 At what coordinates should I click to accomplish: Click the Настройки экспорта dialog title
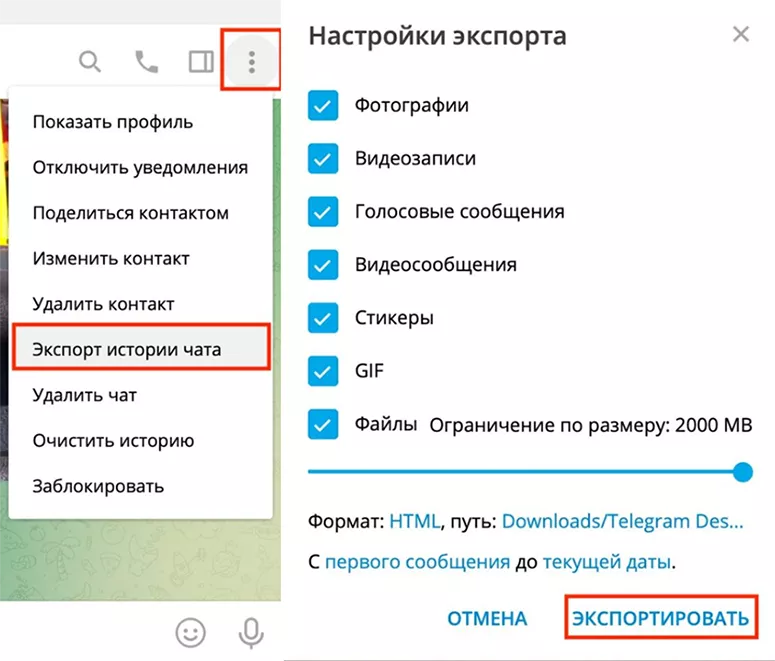[437, 36]
